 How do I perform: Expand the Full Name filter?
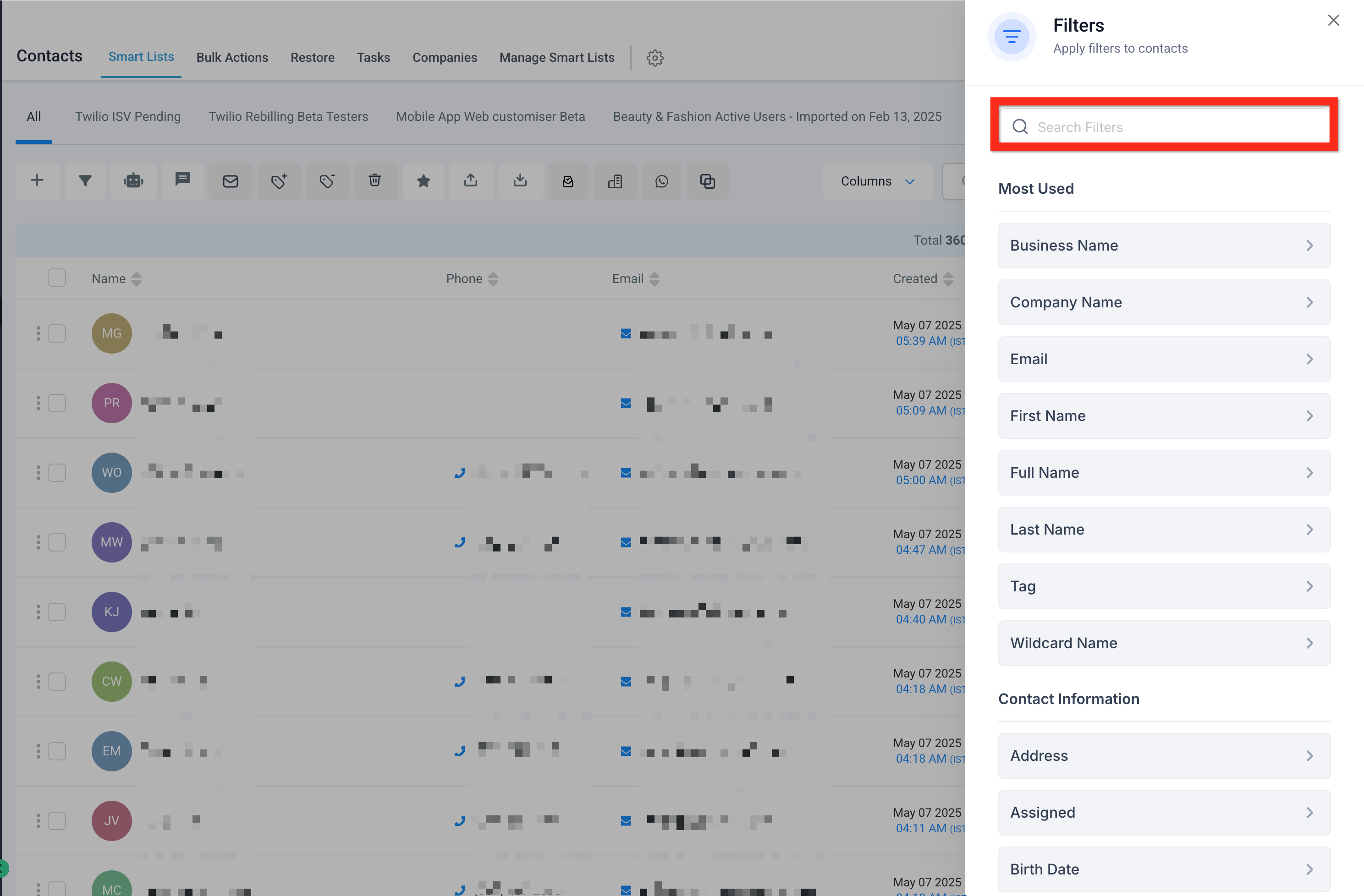[x=1164, y=473]
